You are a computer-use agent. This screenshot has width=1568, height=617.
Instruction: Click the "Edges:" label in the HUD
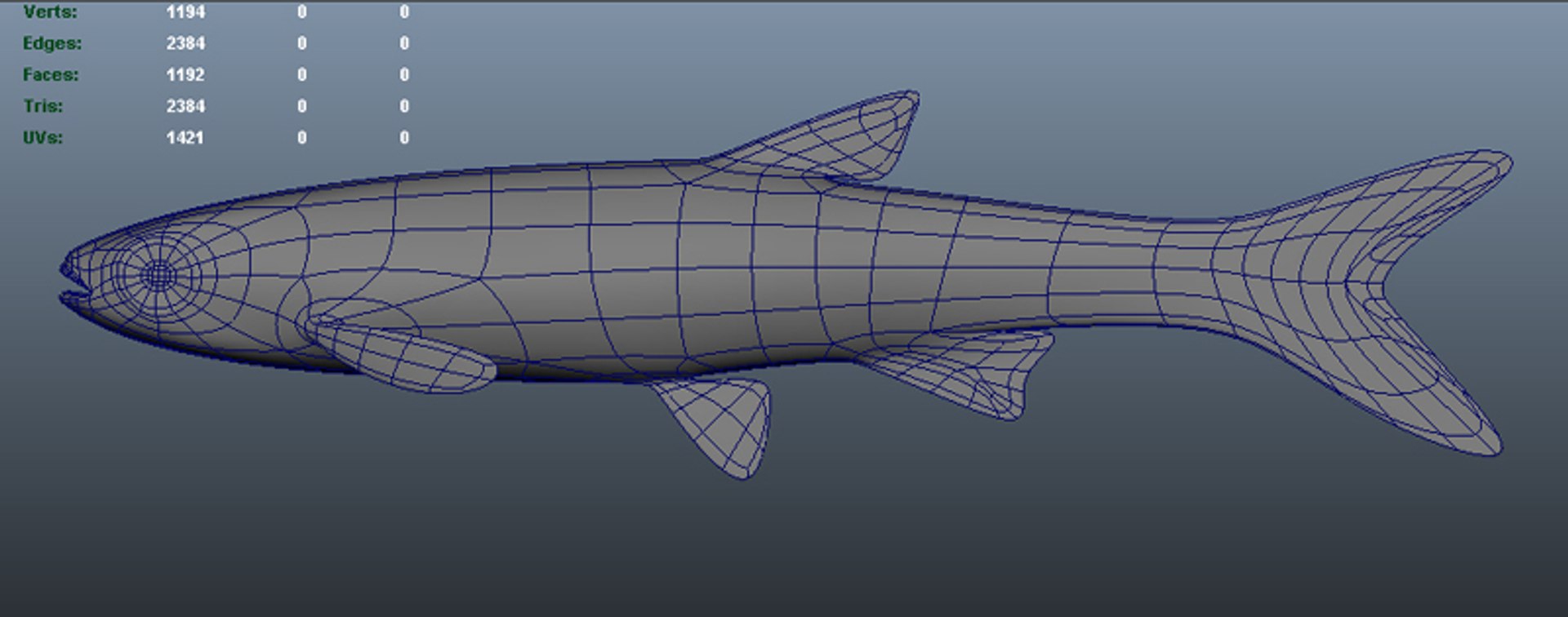[x=52, y=43]
